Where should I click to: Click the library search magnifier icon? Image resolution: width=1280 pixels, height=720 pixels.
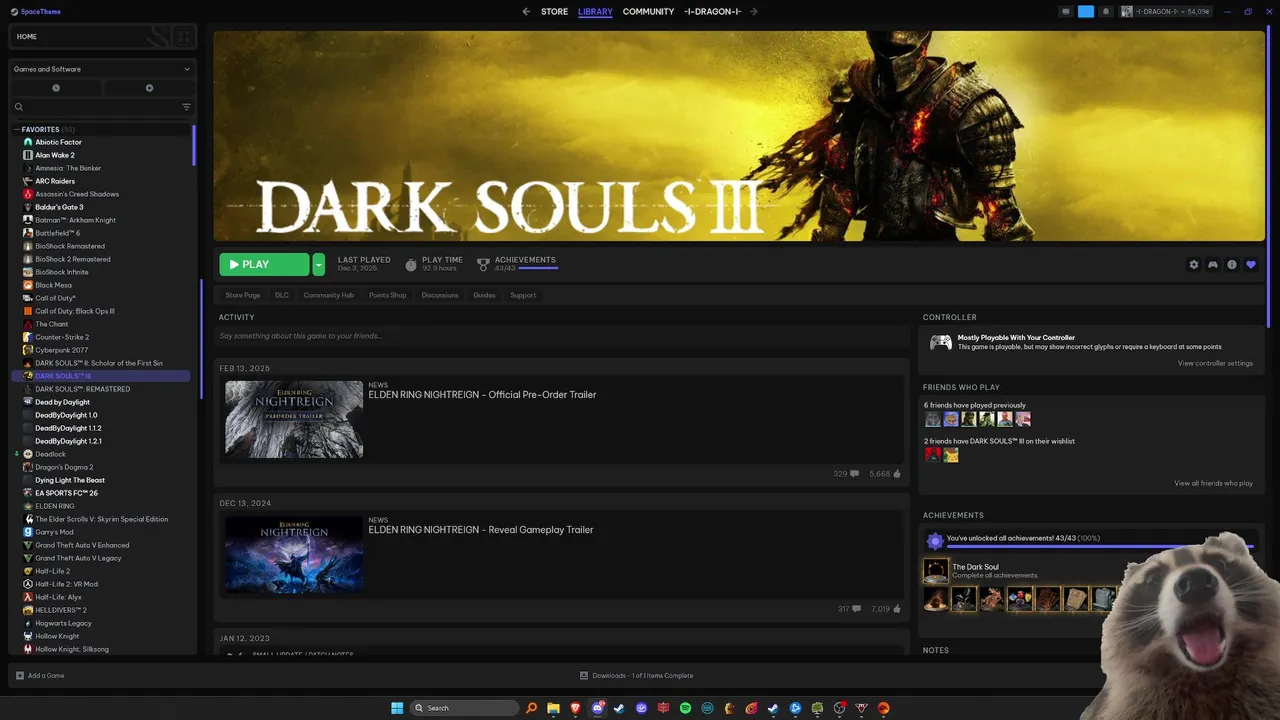(18, 107)
